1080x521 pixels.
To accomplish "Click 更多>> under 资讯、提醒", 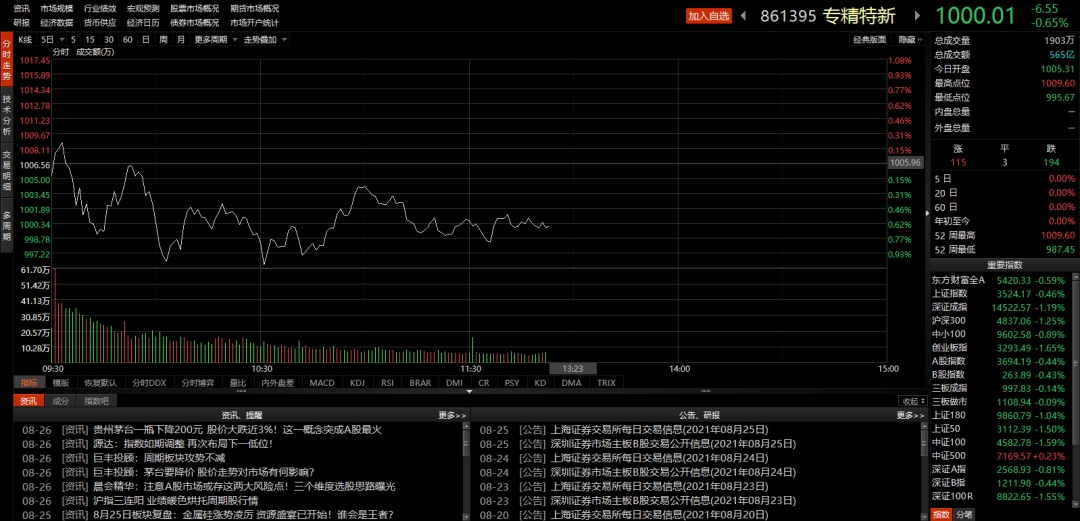I will point(453,416).
